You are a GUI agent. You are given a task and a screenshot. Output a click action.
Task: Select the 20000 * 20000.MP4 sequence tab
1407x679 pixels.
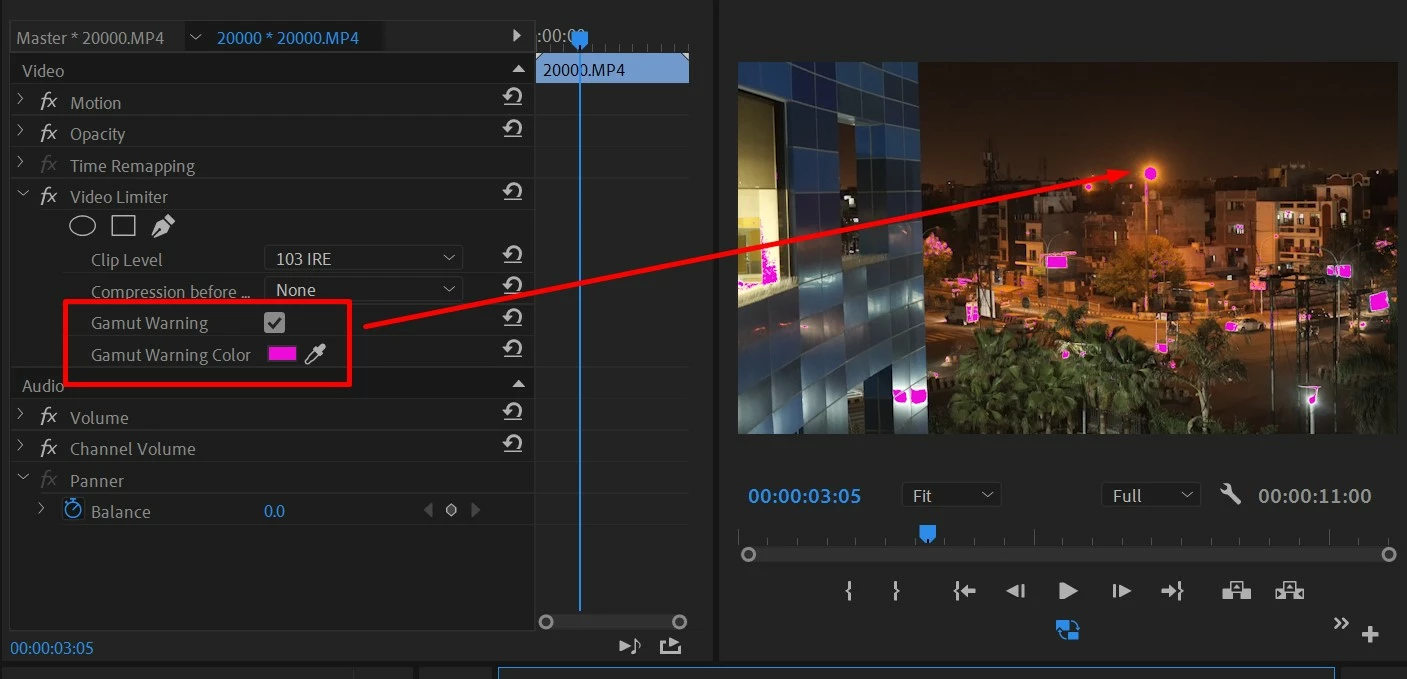(288, 38)
